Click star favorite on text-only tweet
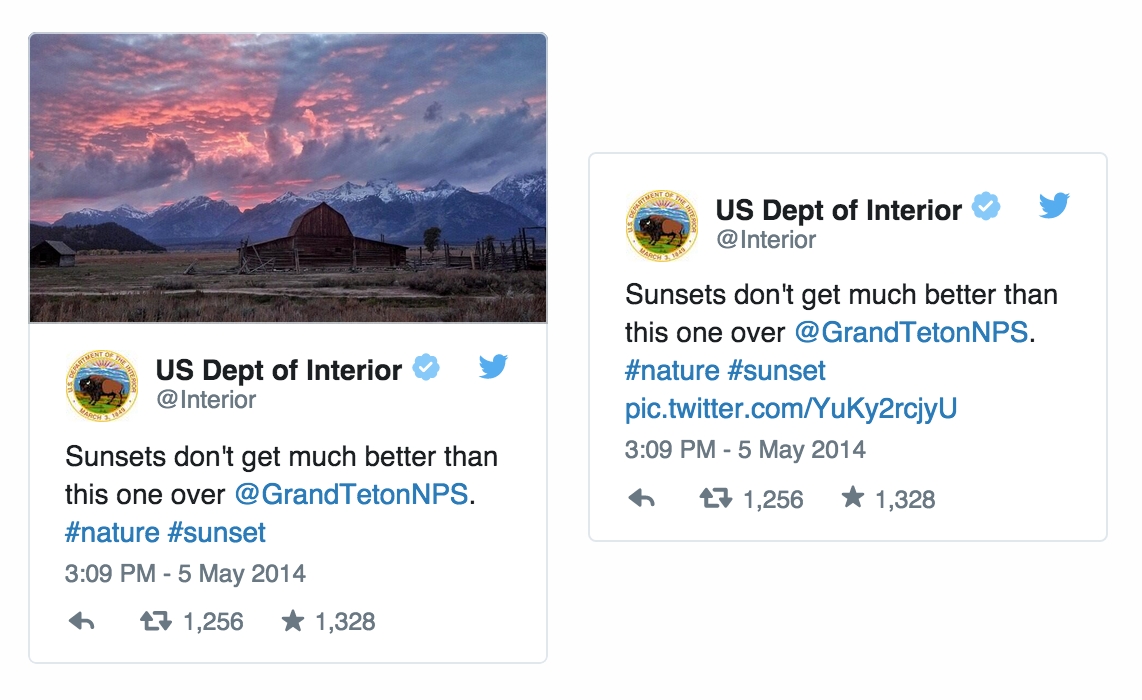 pyautogui.click(x=852, y=498)
